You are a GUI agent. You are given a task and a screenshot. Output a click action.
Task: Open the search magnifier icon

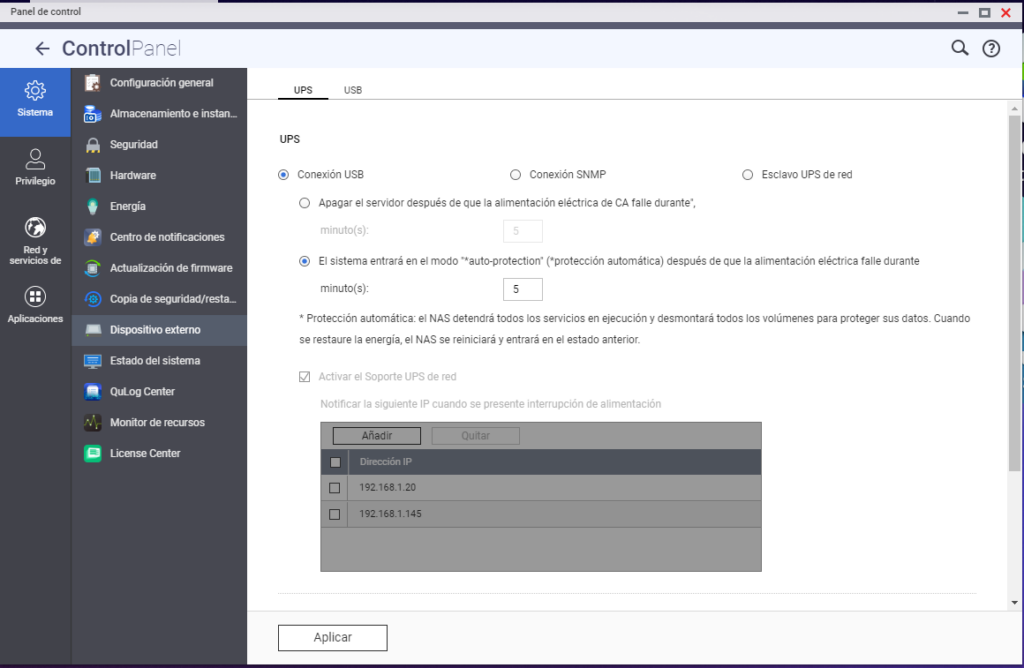click(959, 48)
